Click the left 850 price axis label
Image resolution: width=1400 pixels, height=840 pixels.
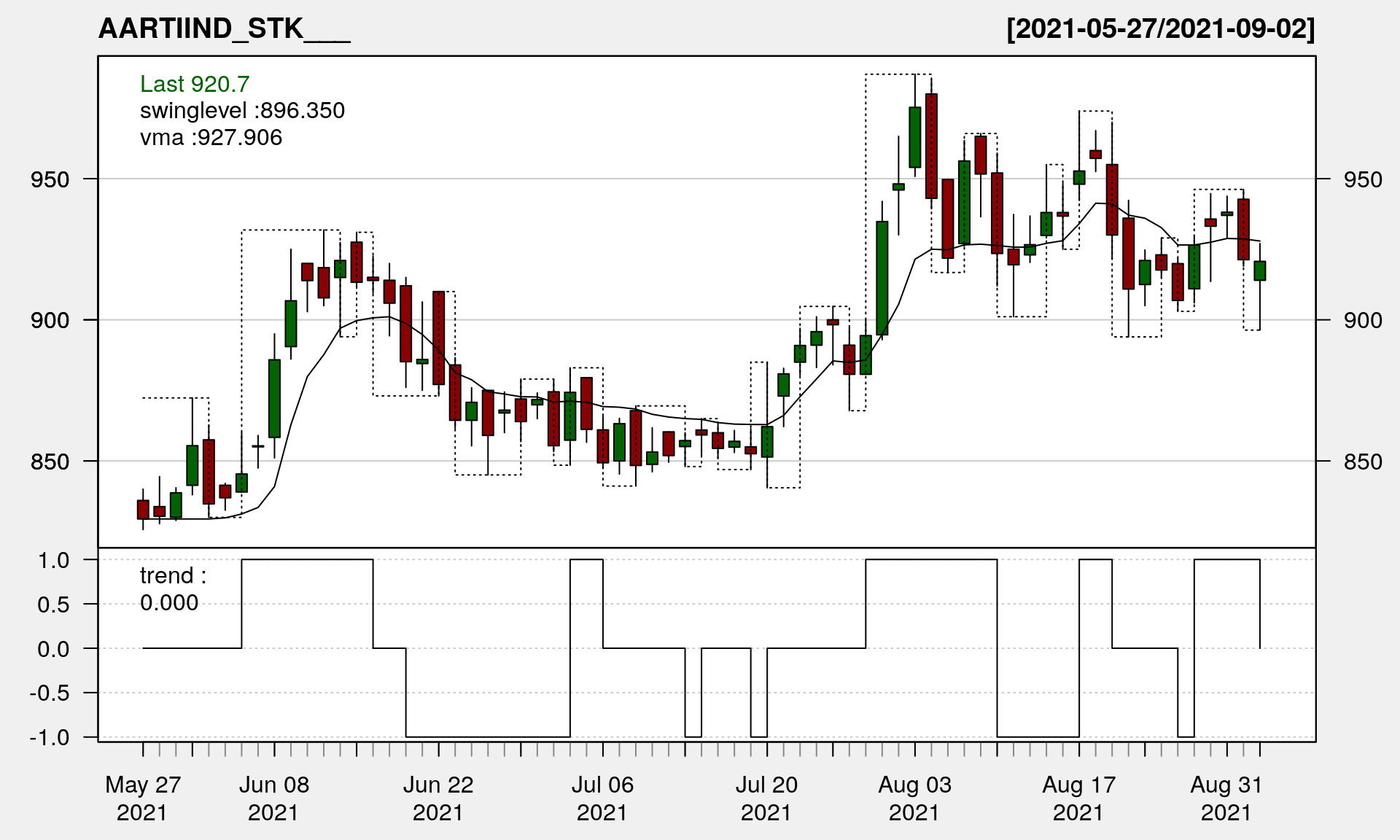[50, 462]
